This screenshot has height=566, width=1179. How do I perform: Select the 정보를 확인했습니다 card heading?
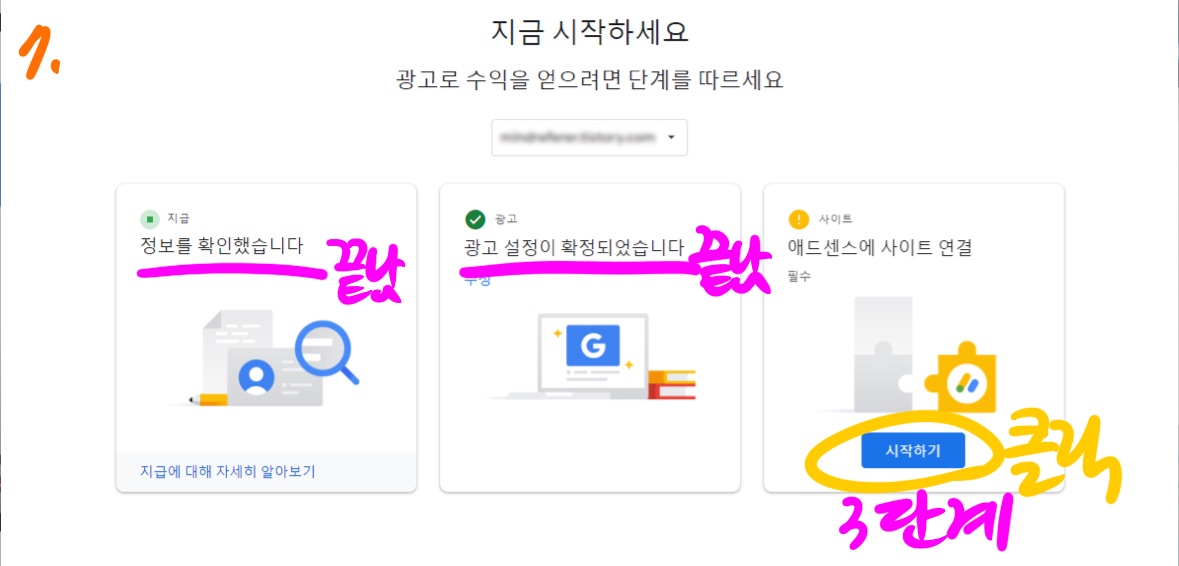tap(222, 245)
